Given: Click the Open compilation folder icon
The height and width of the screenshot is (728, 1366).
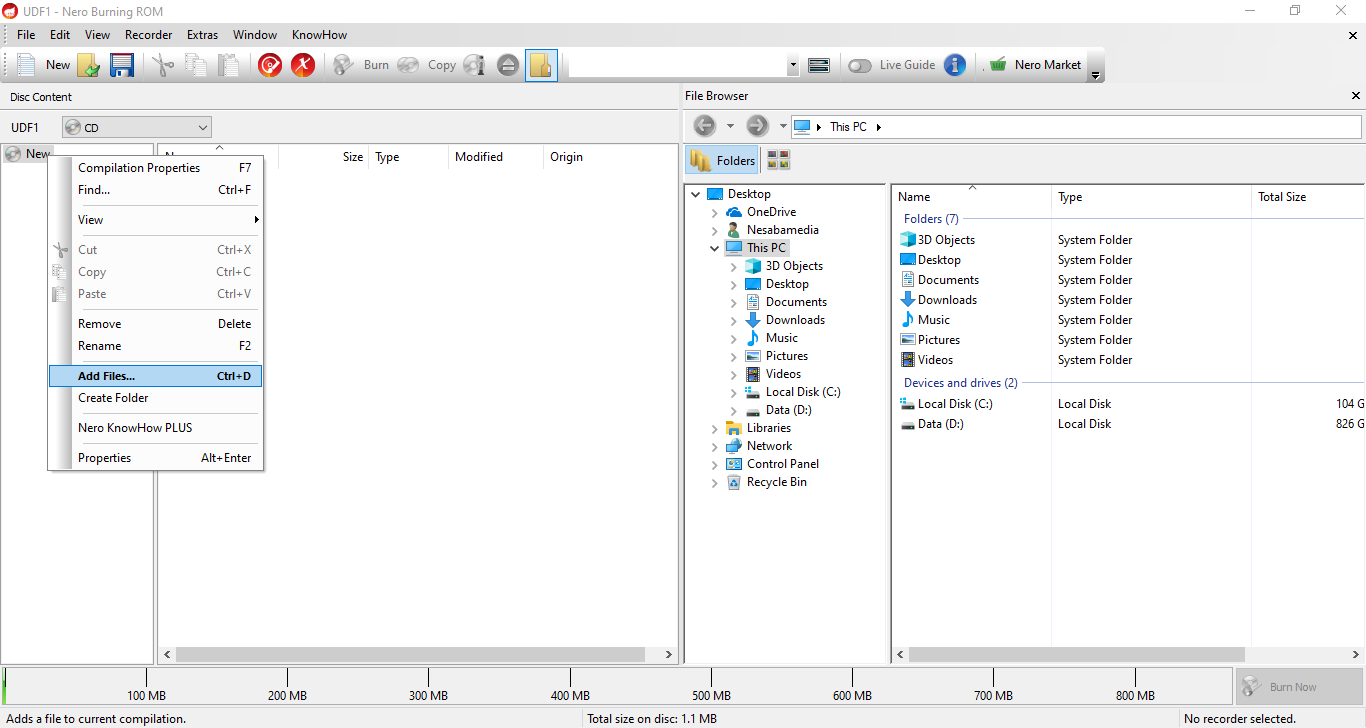Looking at the screenshot, I should pyautogui.click(x=89, y=65).
